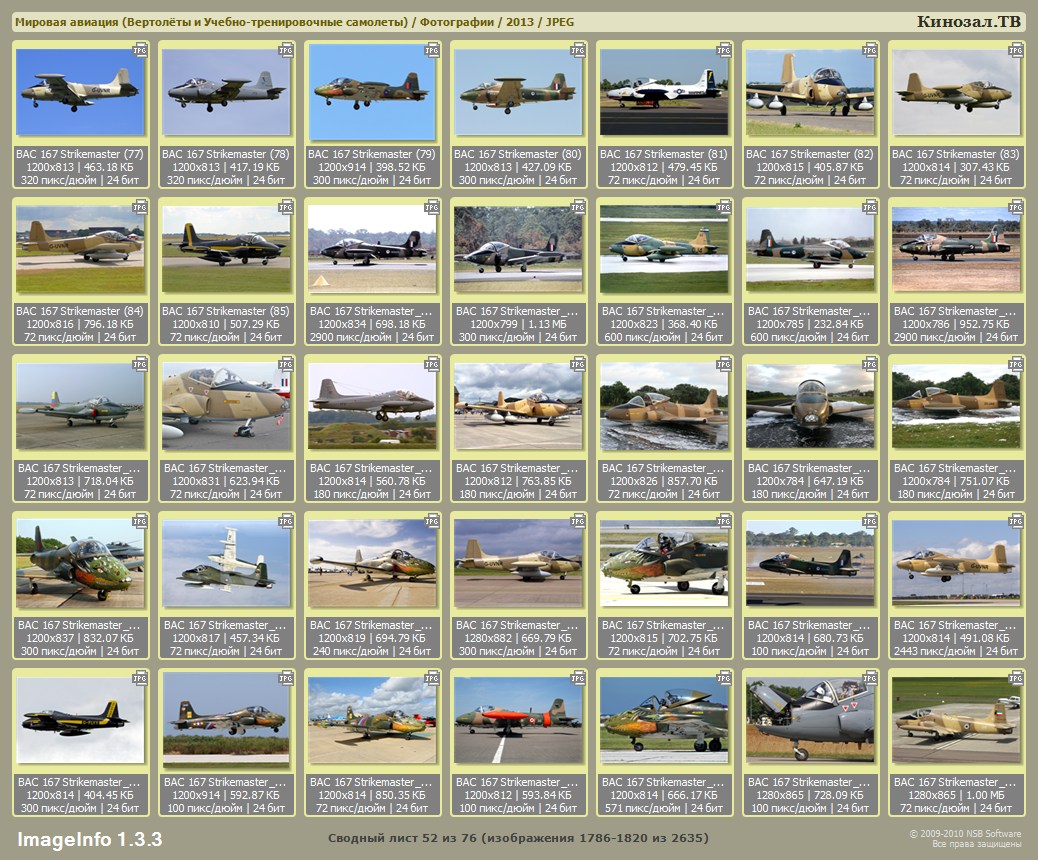
Task: Click the JPG badge on Strikemaster (80)
Action: [578, 49]
